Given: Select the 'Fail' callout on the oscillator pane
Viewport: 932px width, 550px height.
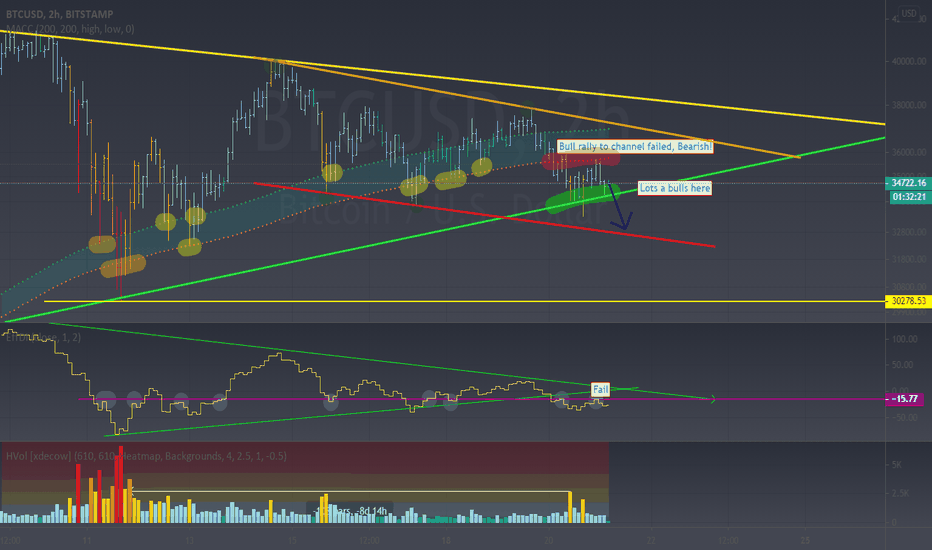Looking at the screenshot, I should 600,389.
